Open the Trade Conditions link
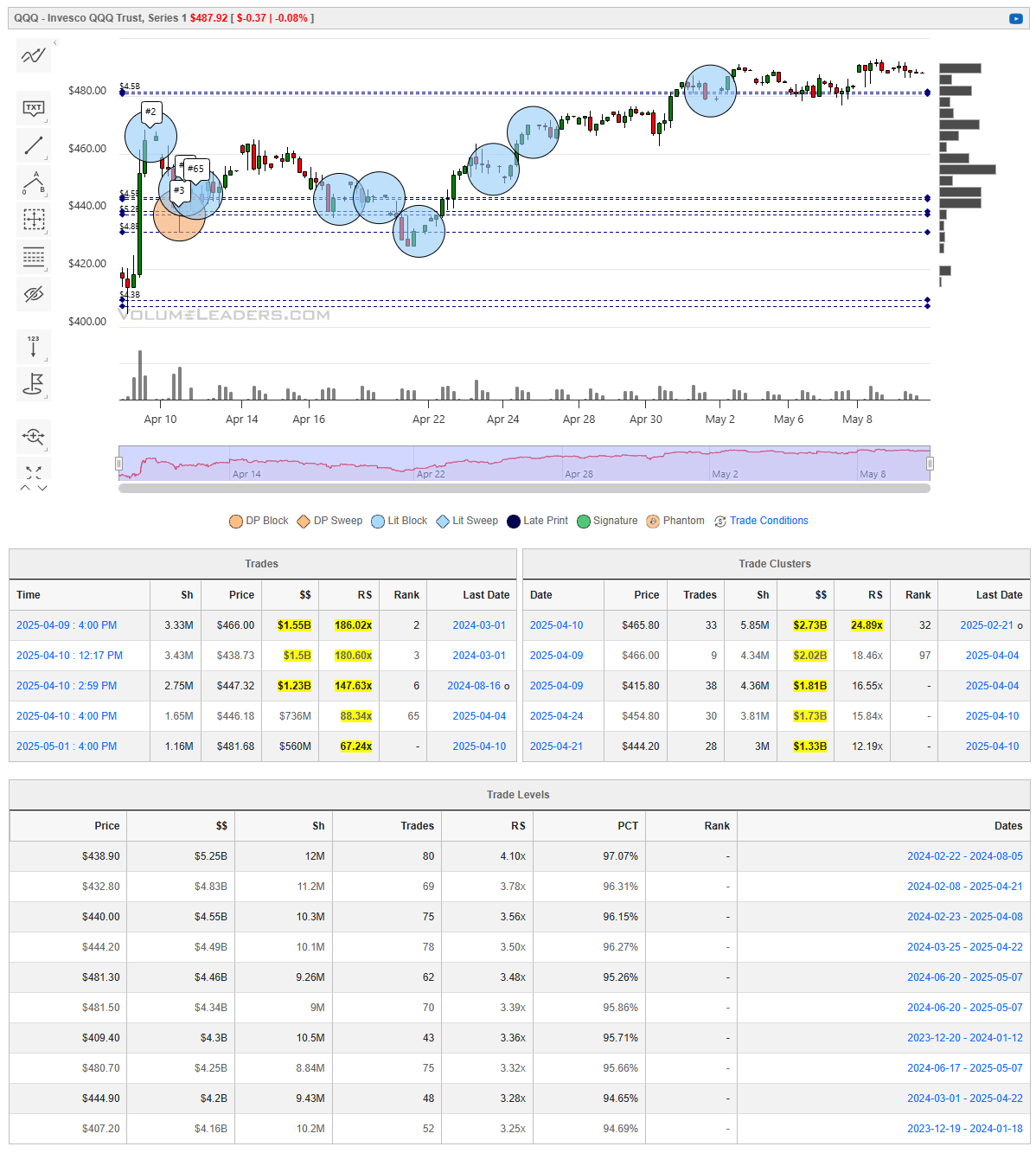 (769, 521)
